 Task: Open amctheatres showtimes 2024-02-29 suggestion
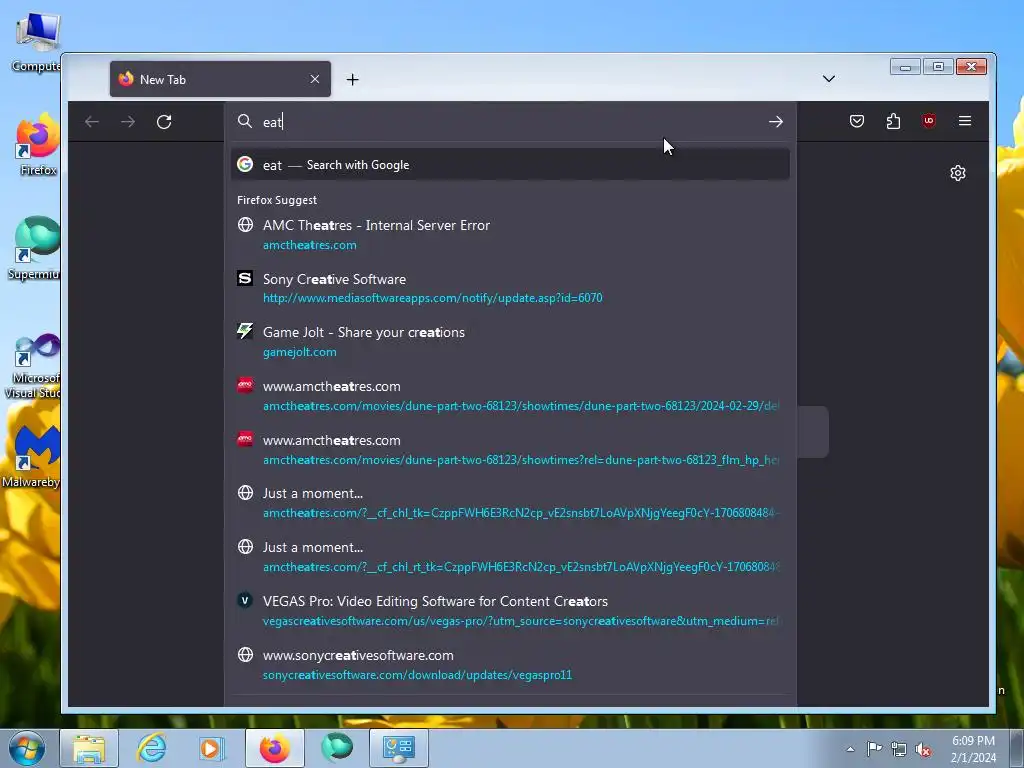[x=510, y=396]
